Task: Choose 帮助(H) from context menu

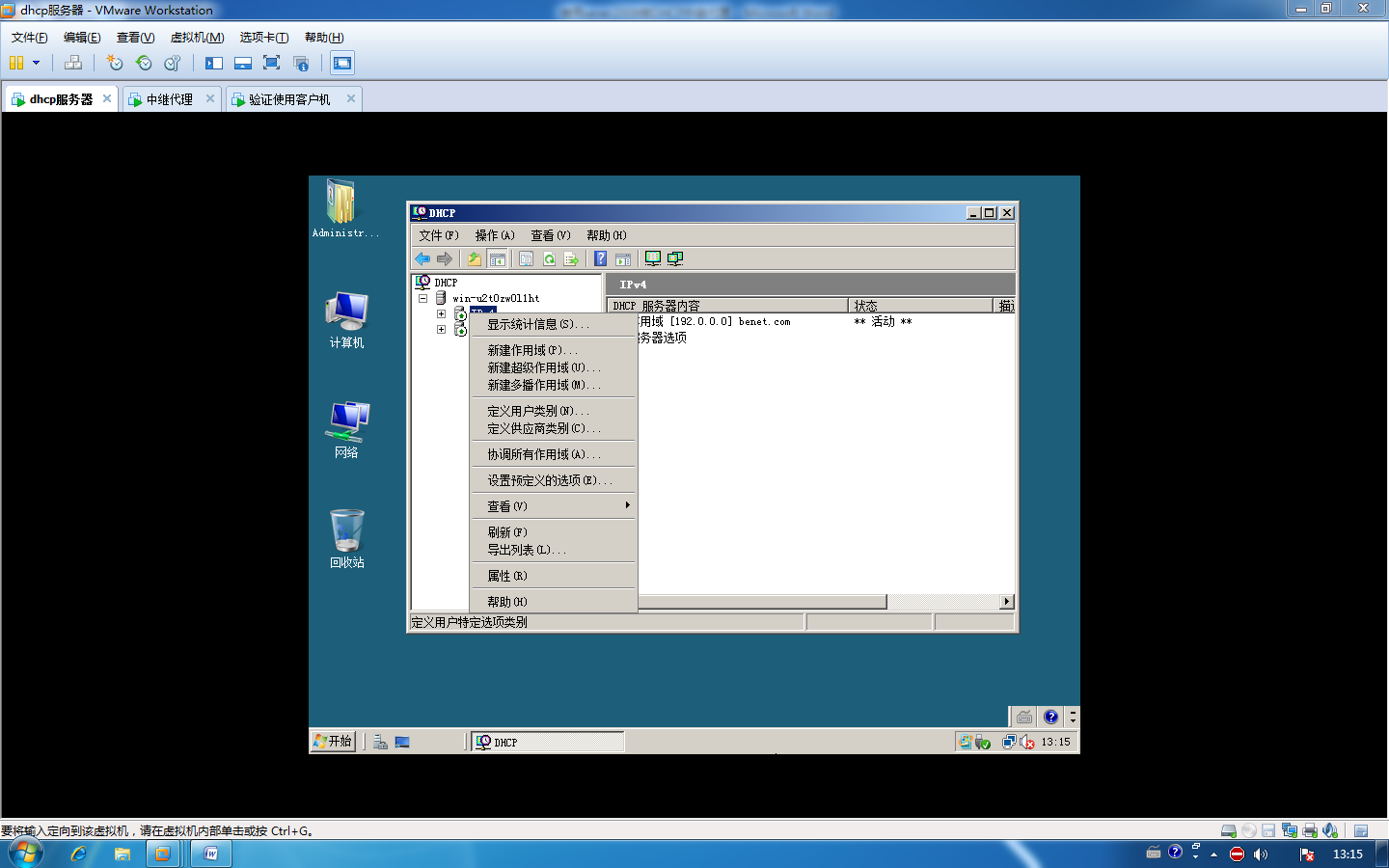Action: coord(554,602)
